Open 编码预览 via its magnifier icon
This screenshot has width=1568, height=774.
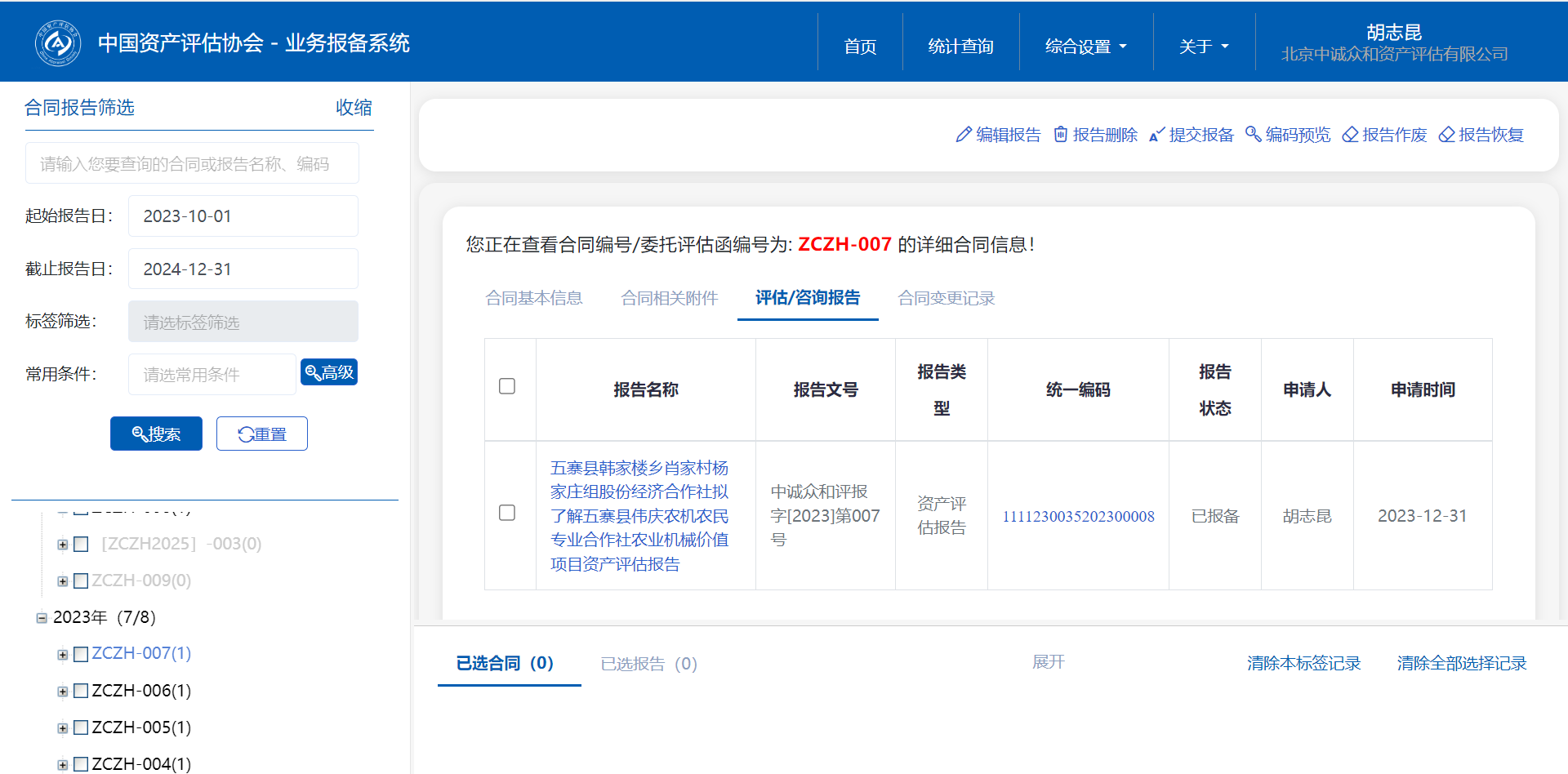tap(1253, 135)
